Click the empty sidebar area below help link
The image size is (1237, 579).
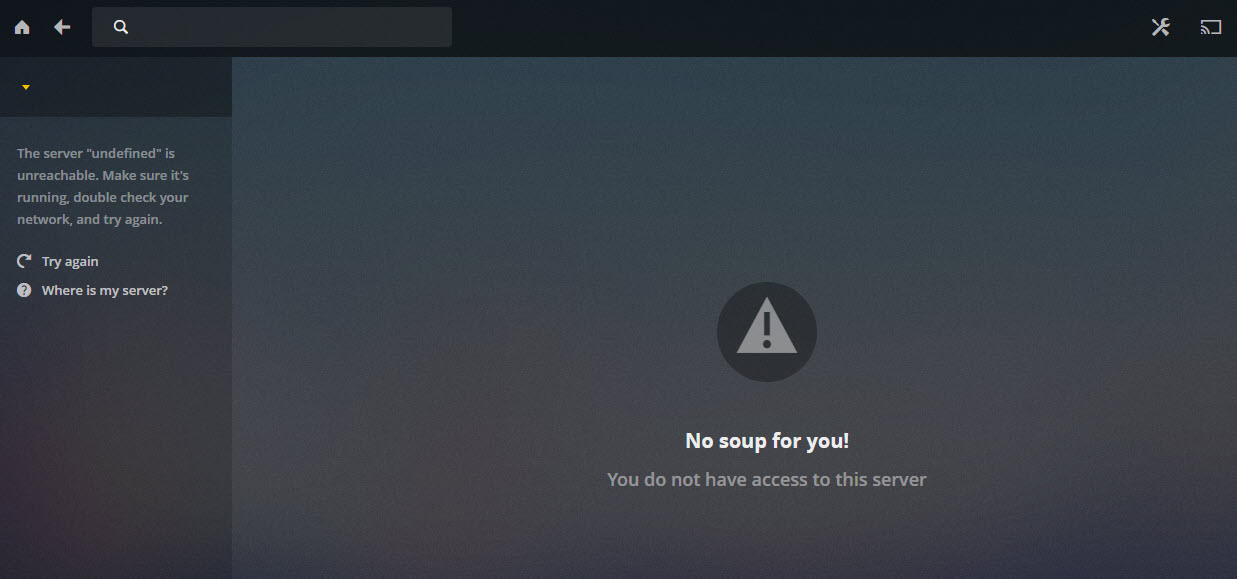coord(116,440)
